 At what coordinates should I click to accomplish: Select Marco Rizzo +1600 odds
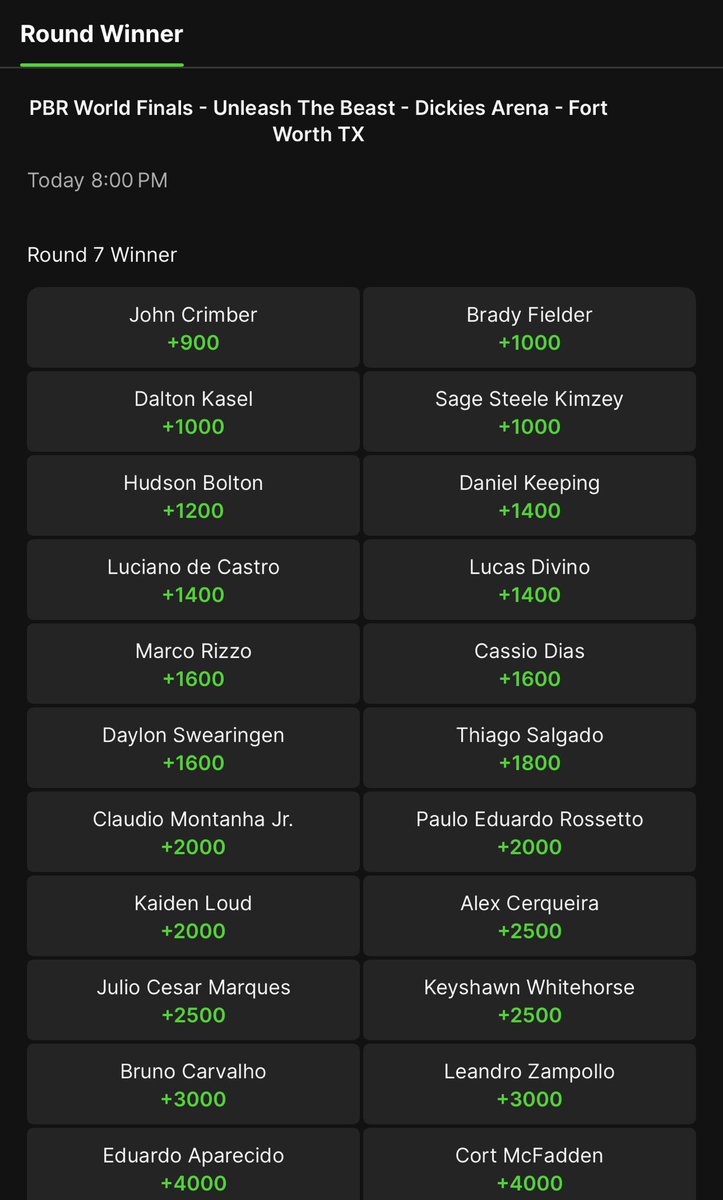tap(193, 664)
